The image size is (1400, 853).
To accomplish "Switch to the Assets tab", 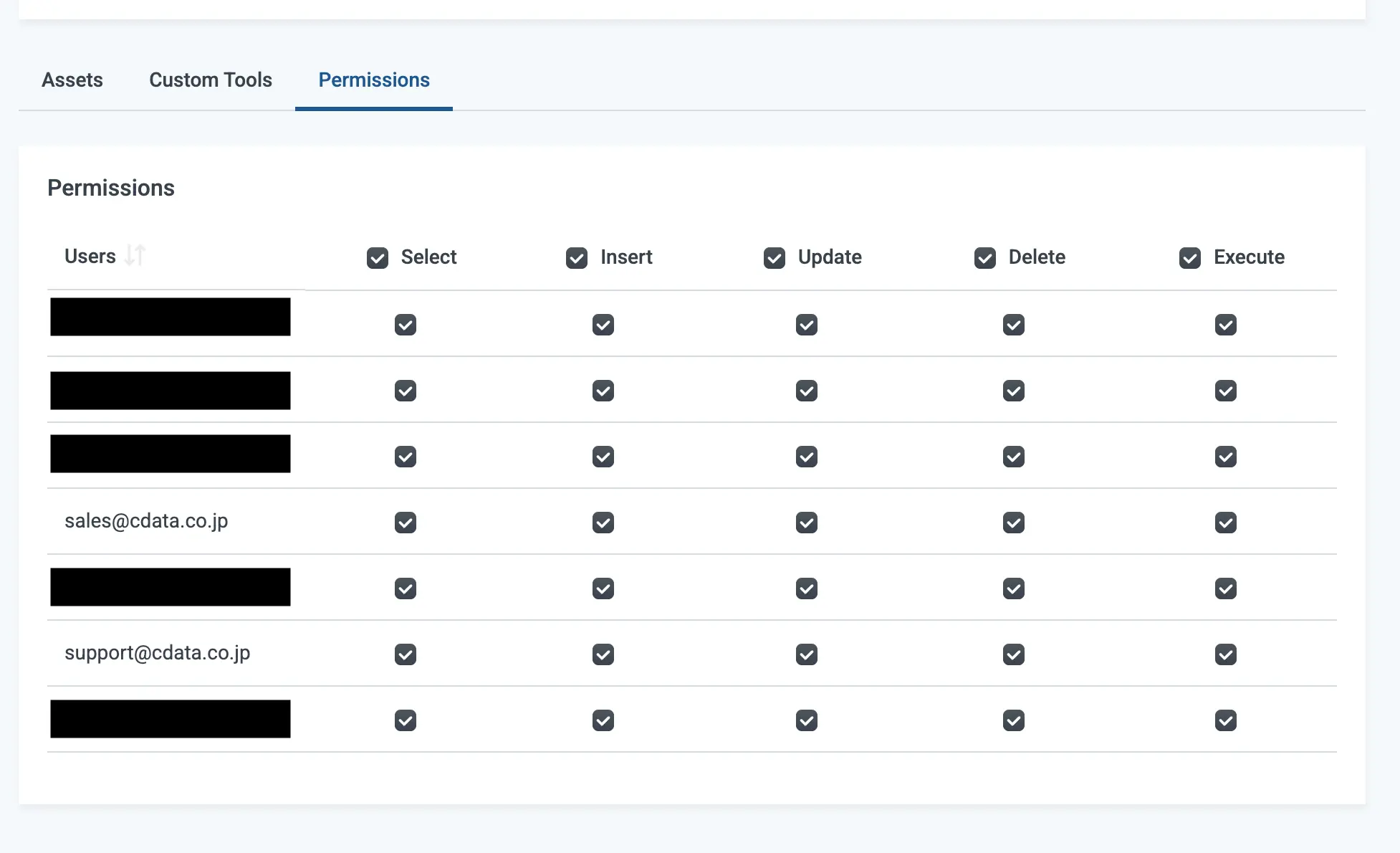I will click(72, 80).
